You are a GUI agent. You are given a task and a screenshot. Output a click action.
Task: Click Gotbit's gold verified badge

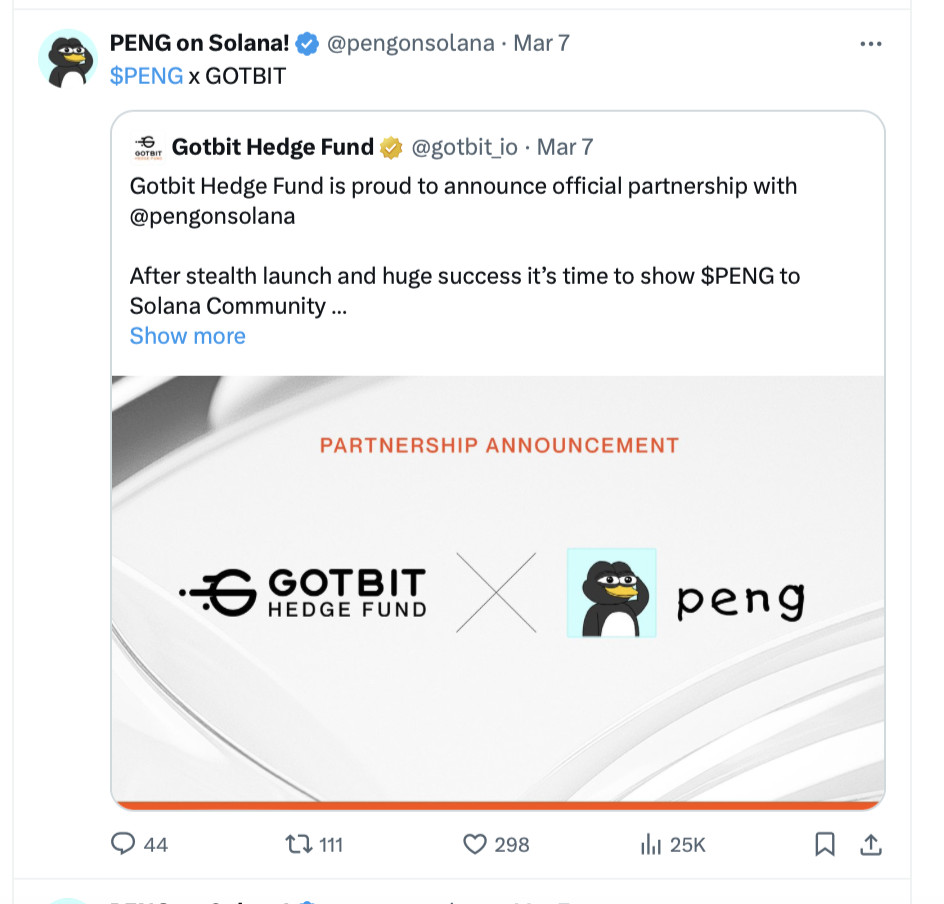(x=391, y=148)
